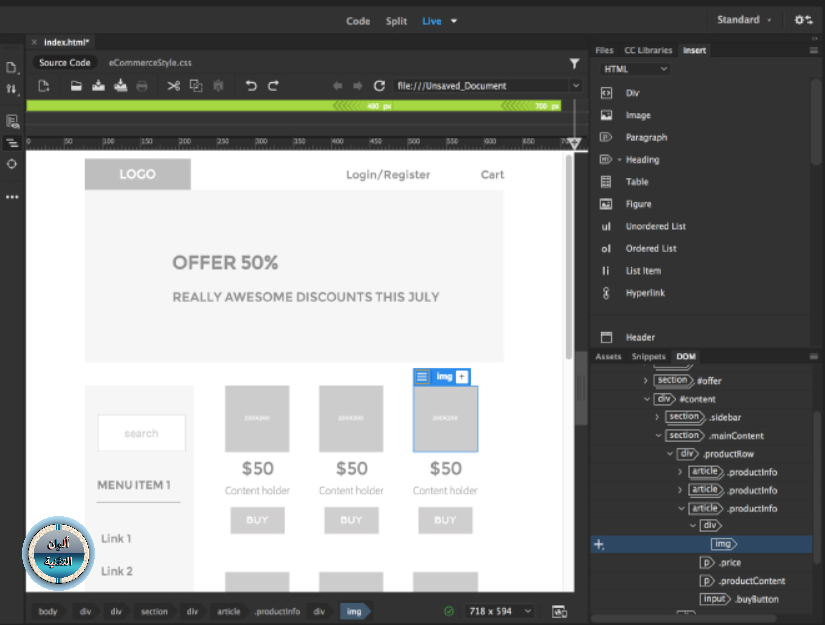Click the redo arrow icon
Image resolution: width=825 pixels, height=625 pixels.
coord(273,86)
